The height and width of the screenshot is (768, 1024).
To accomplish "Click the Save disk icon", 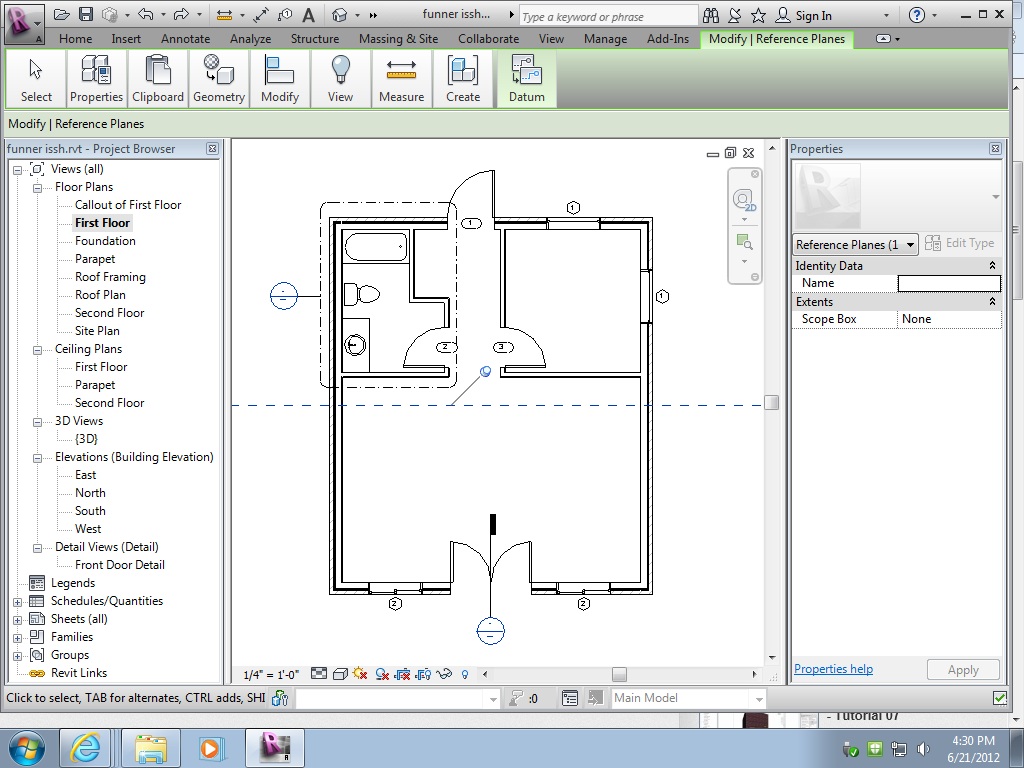I will tap(86, 14).
